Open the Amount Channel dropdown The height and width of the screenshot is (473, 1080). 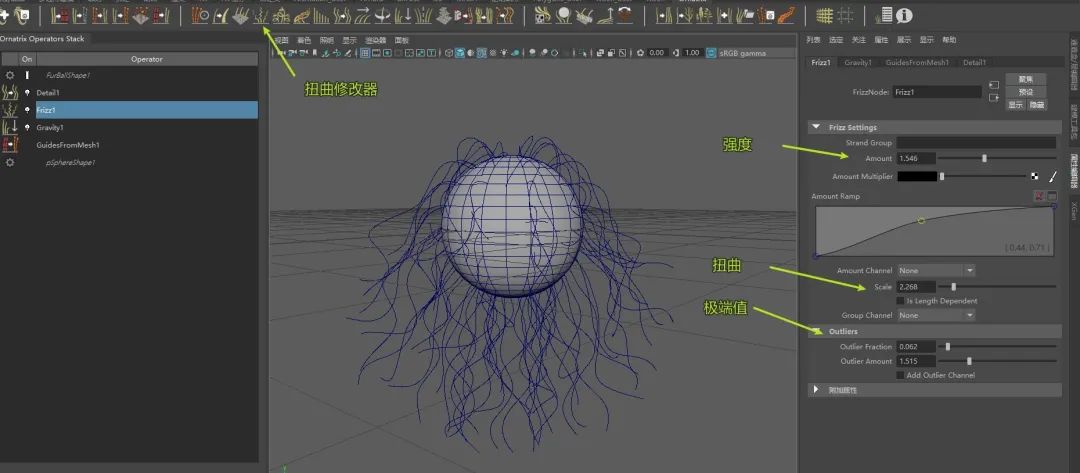click(935, 270)
